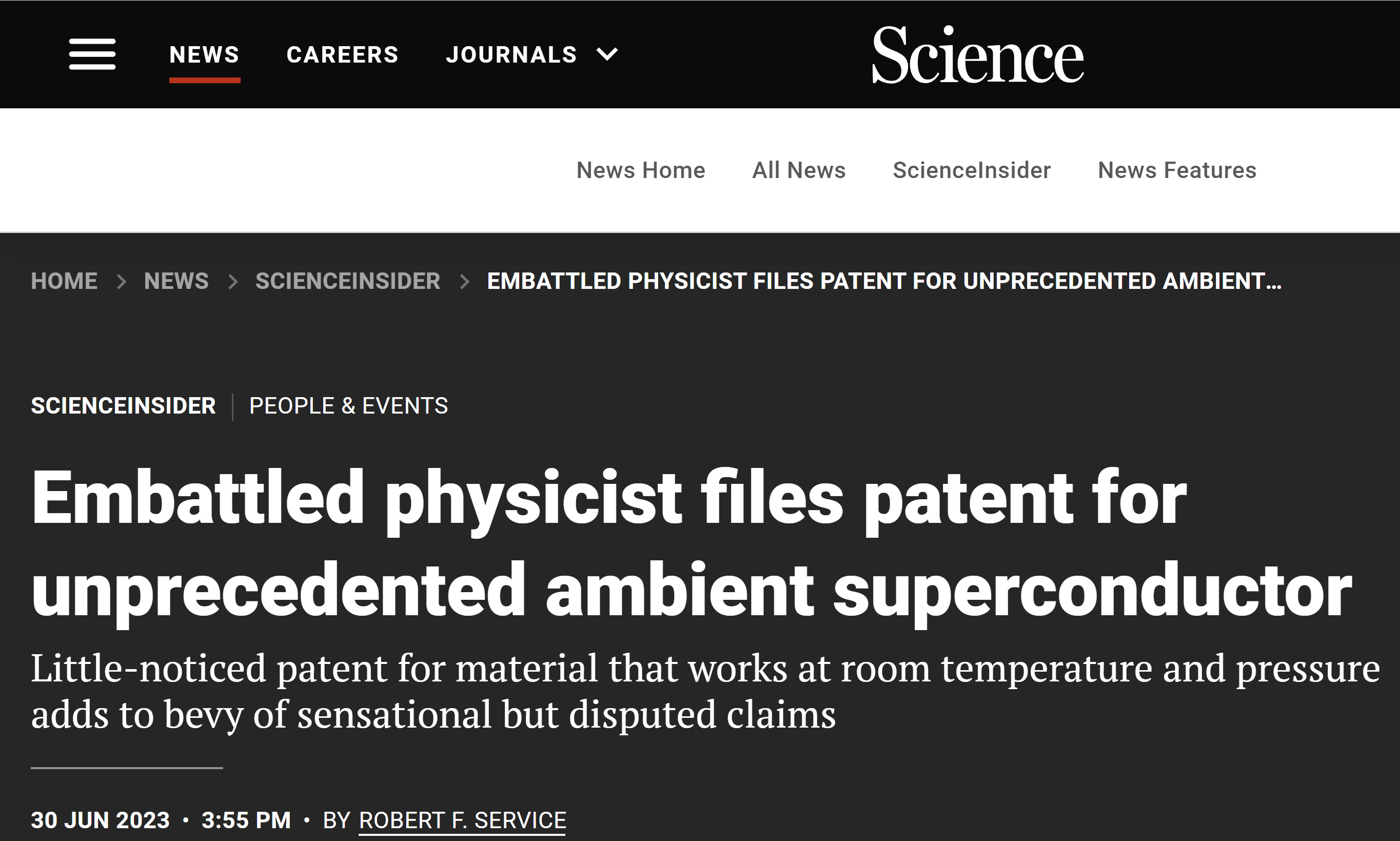
Task: Open author Robert F. Service's page
Action: 462,820
